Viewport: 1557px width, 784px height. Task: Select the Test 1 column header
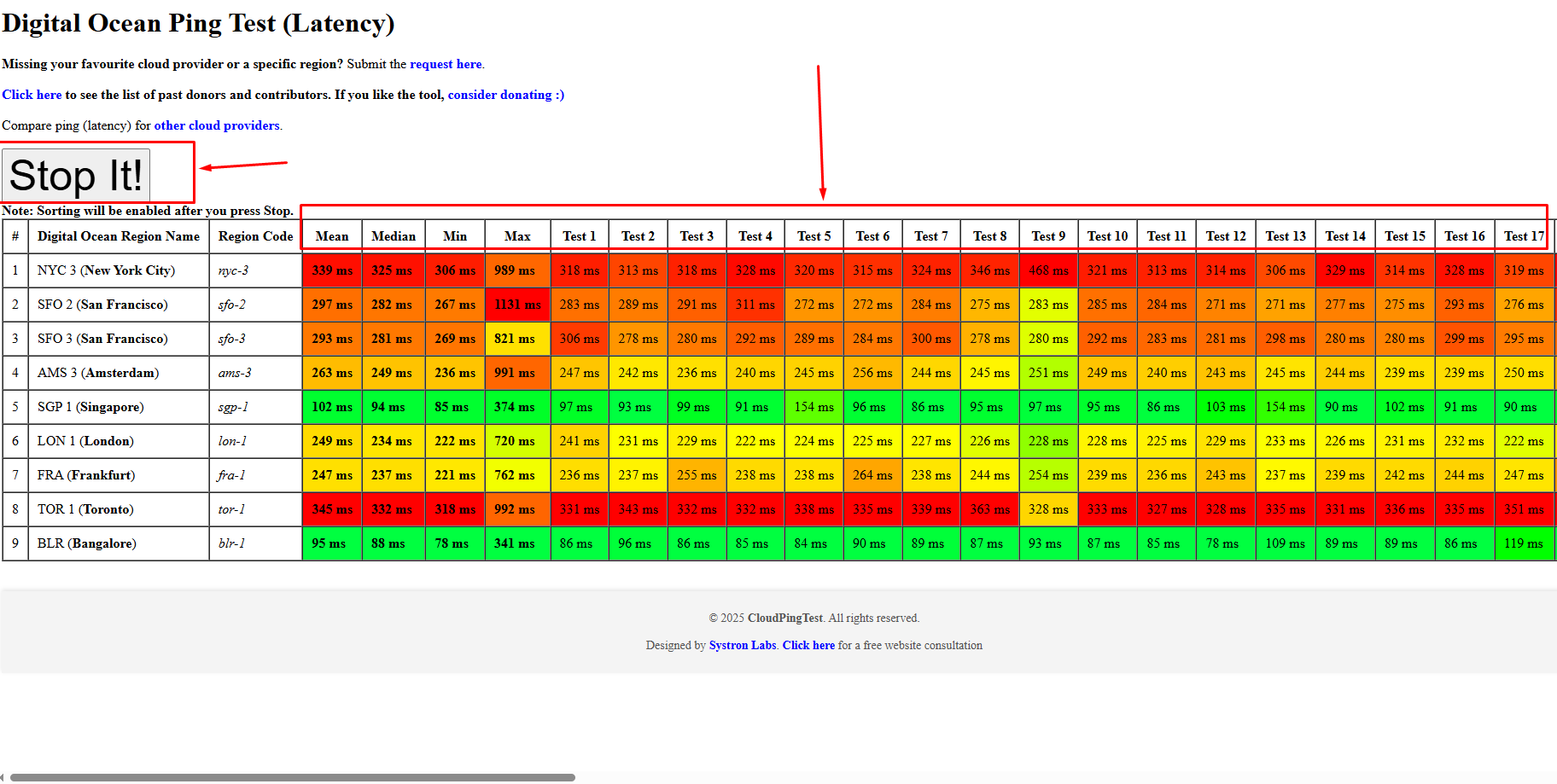(x=579, y=235)
